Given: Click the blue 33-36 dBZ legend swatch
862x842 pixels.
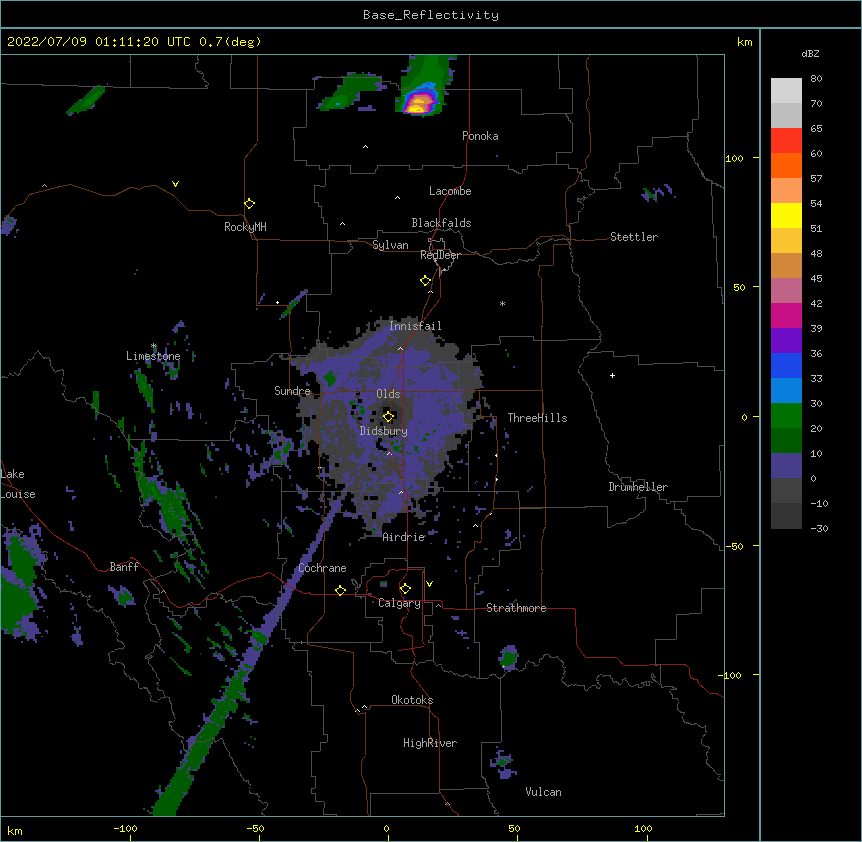Looking at the screenshot, I should 786,365.
